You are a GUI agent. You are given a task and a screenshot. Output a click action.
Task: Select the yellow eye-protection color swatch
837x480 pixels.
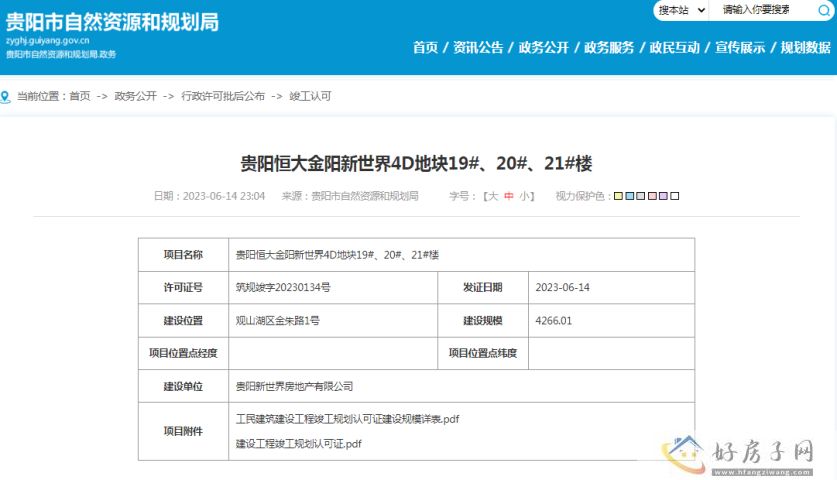tap(619, 196)
